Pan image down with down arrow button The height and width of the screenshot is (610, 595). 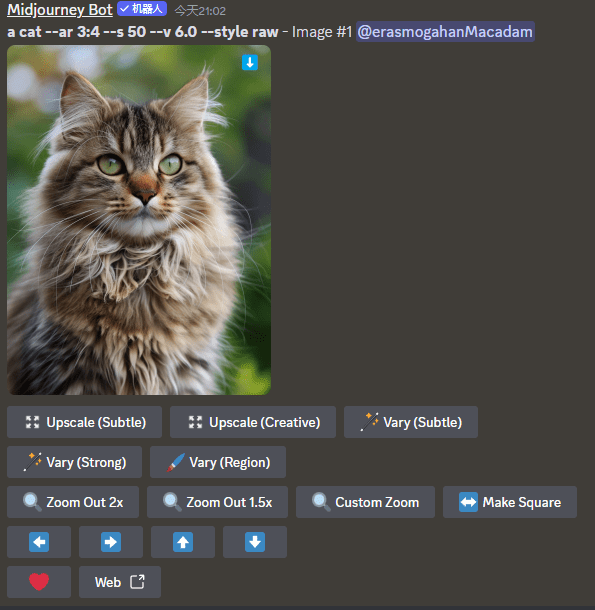tap(255, 542)
